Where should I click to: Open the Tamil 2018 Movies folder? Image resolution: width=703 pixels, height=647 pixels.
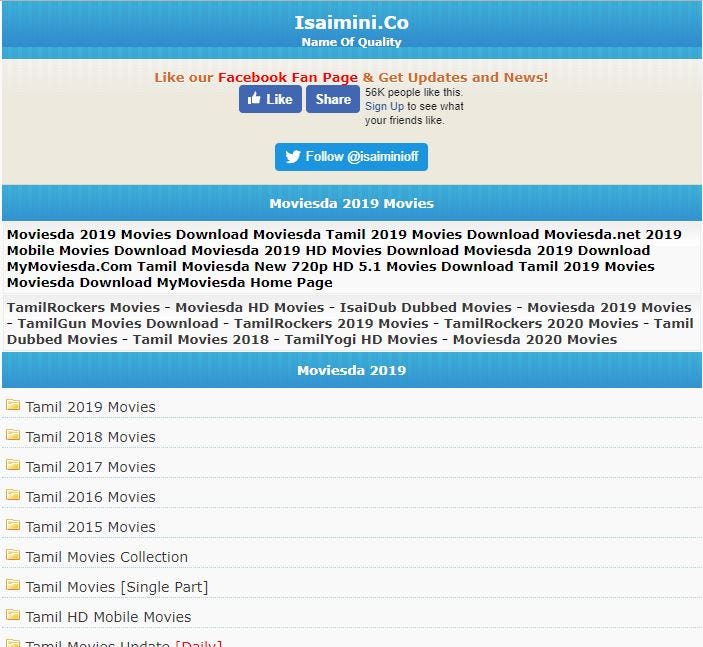(91, 437)
